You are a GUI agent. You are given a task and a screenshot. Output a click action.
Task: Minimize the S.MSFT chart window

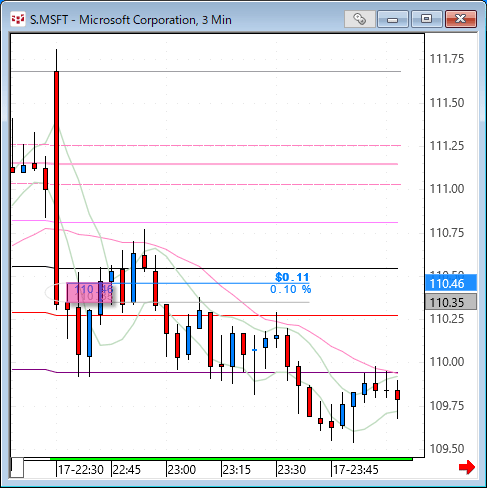pos(393,19)
